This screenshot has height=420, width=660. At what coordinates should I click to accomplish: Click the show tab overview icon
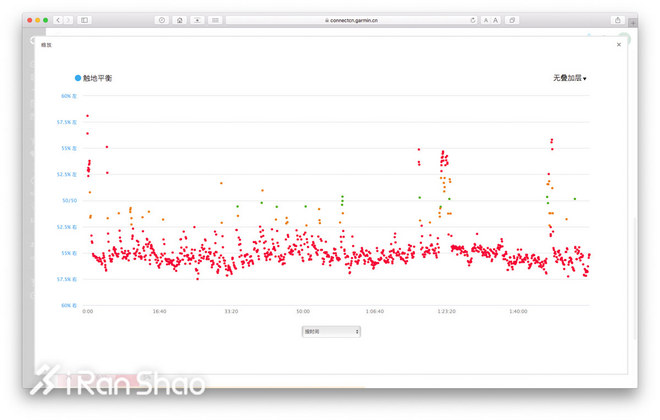pos(513,20)
